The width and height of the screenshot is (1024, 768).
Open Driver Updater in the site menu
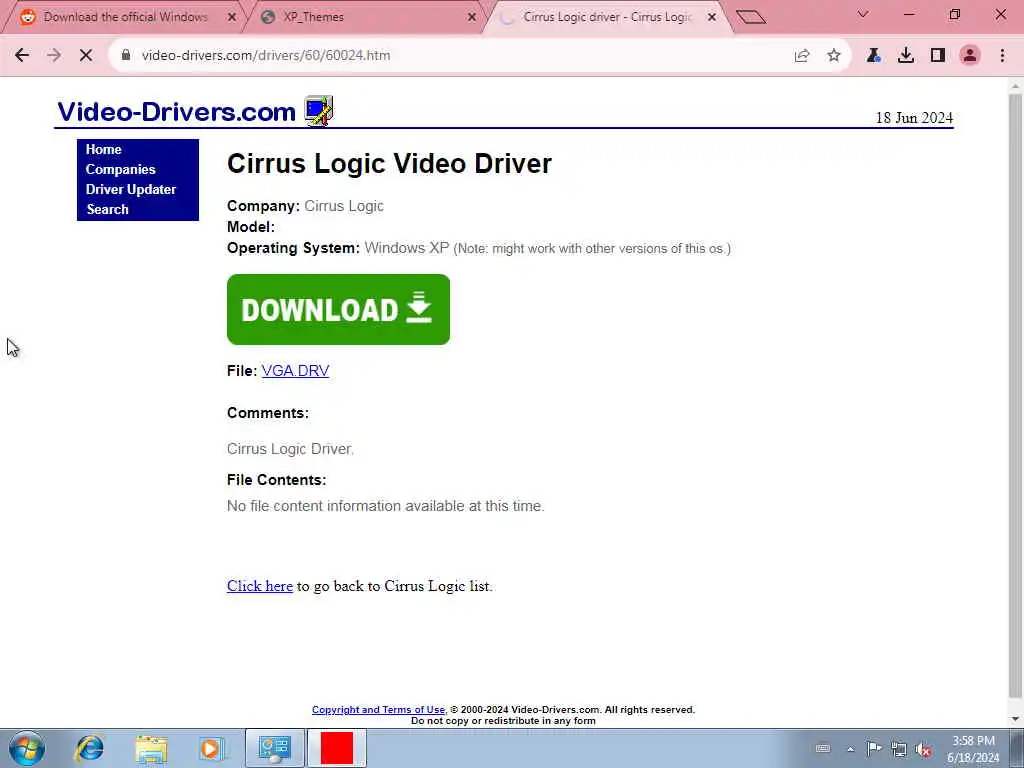click(131, 189)
